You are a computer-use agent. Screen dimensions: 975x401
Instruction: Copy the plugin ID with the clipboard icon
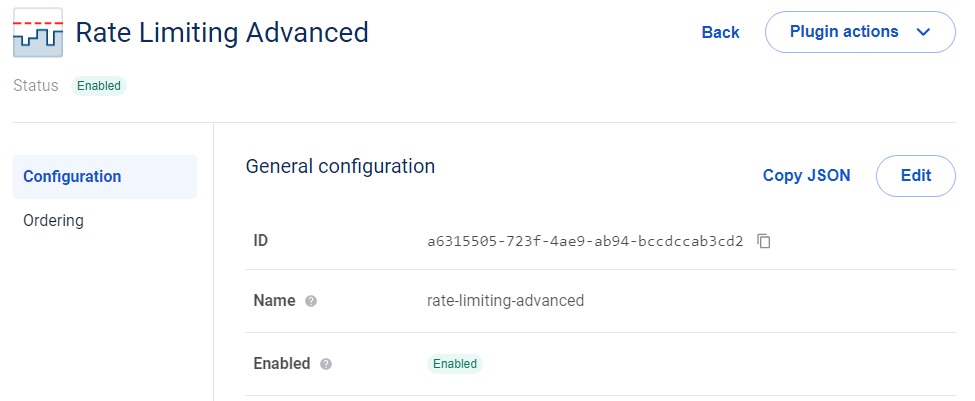click(764, 241)
